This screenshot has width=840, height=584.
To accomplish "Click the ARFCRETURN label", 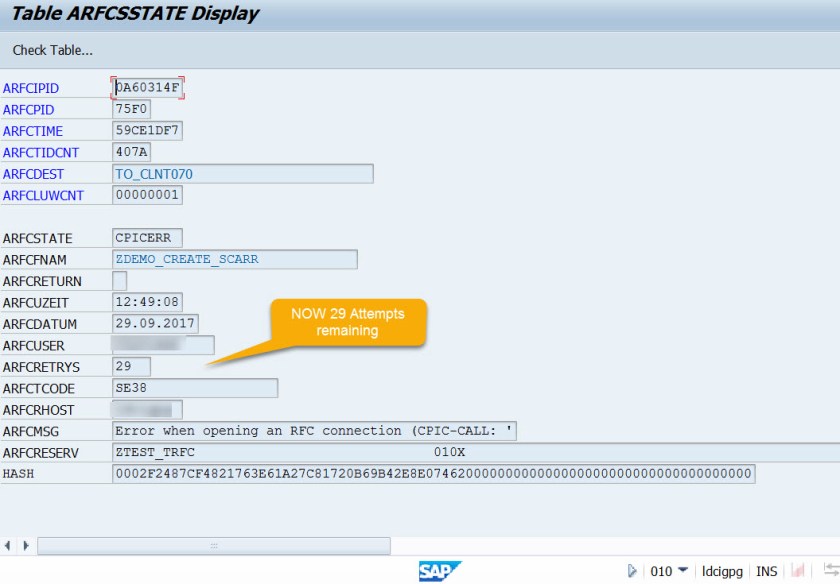I will pos(42,281).
